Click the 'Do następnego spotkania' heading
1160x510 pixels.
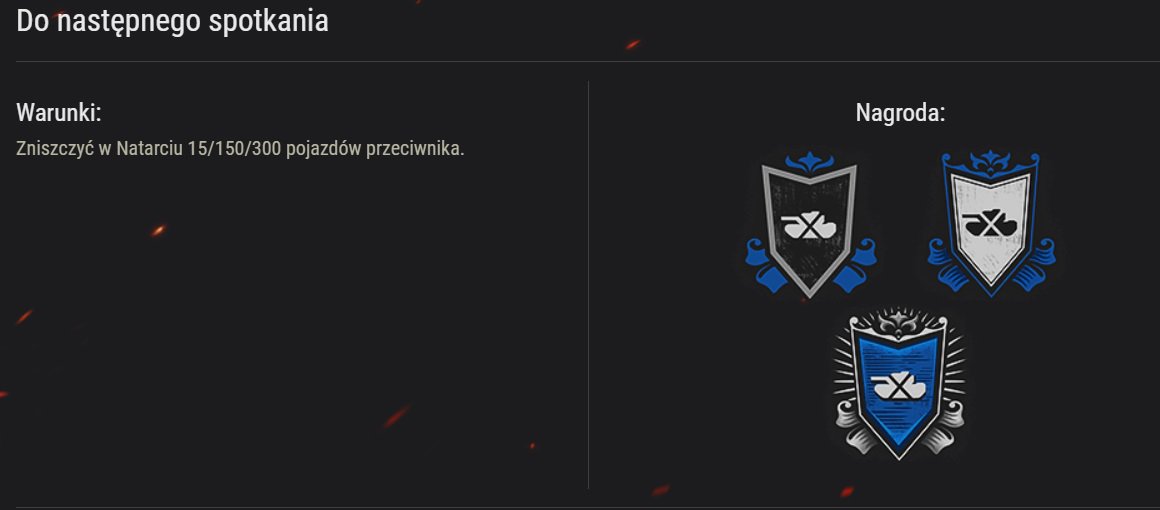pyautogui.click(x=172, y=21)
